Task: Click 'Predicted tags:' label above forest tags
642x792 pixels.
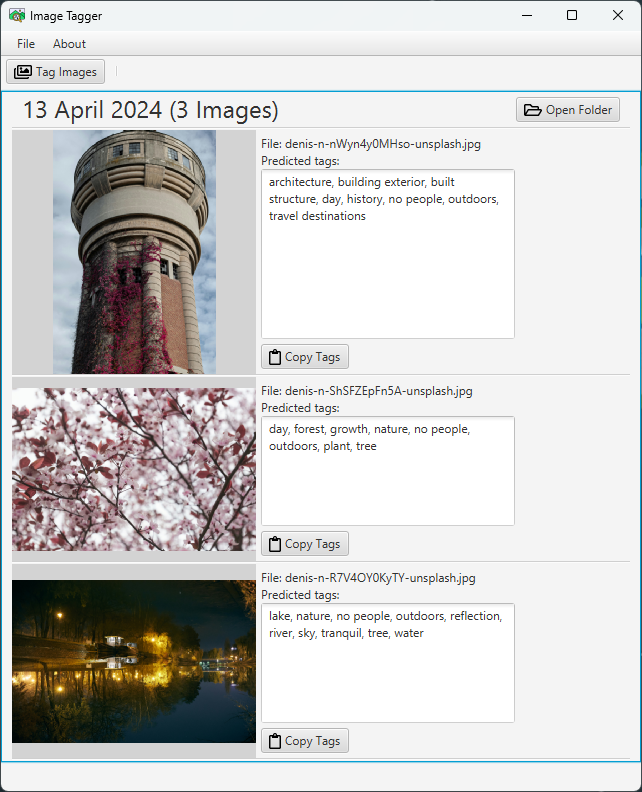Action: 300,408
